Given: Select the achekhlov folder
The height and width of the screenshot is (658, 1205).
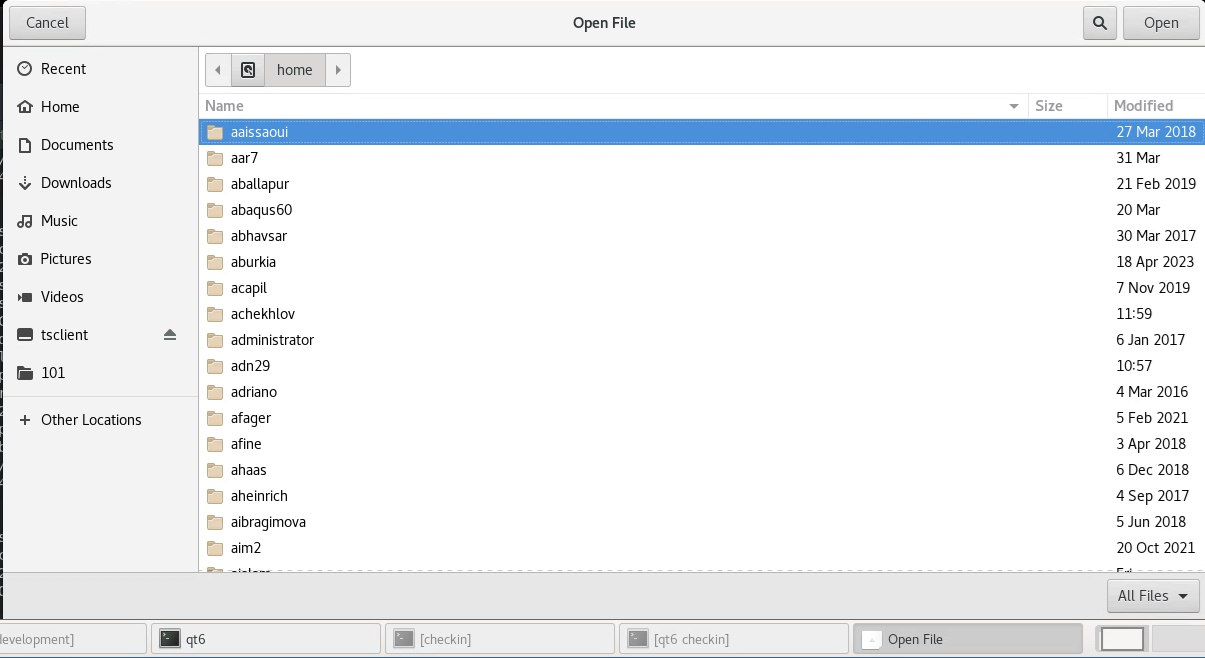Looking at the screenshot, I should pos(702,314).
